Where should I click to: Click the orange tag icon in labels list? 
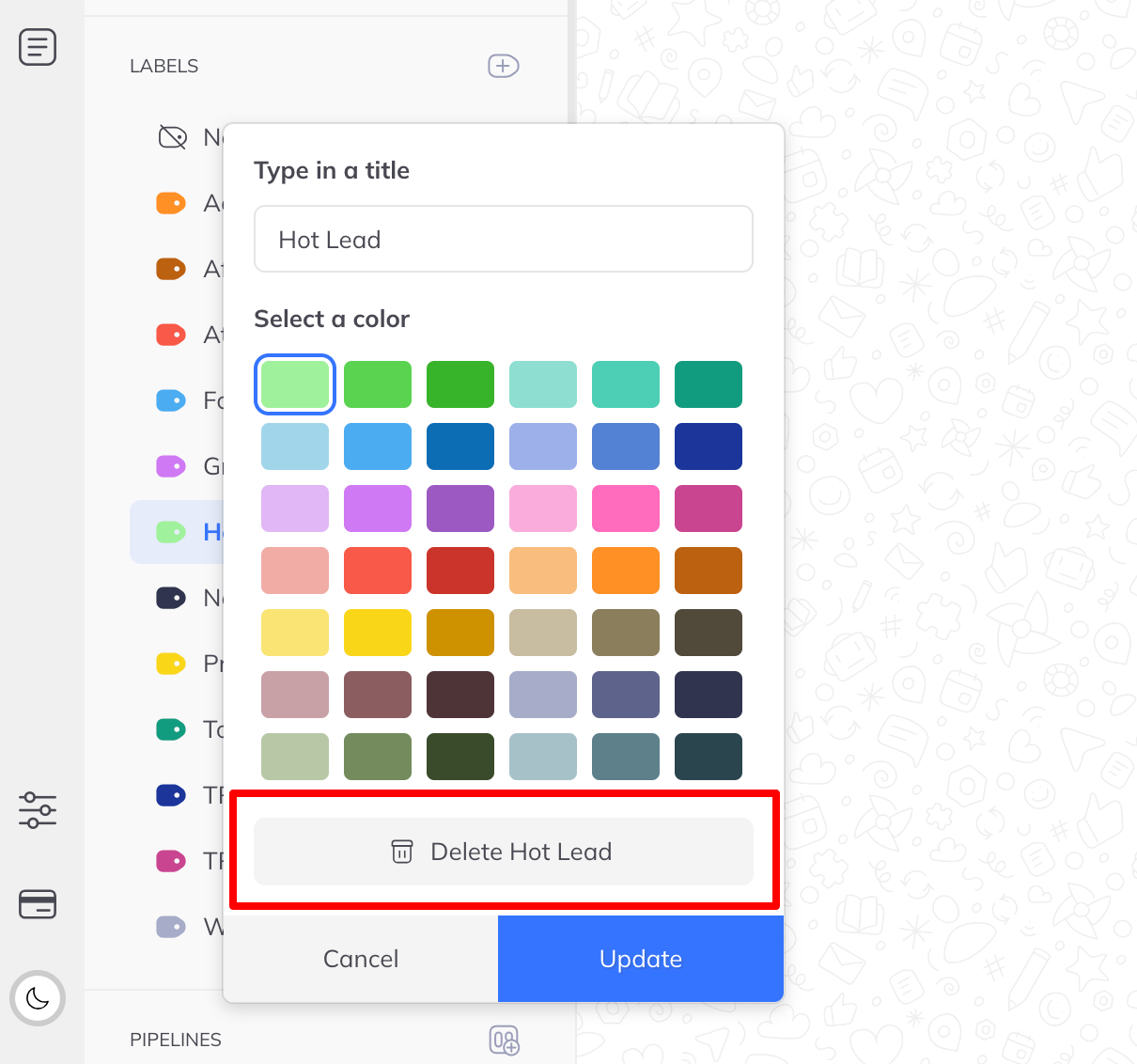(171, 203)
